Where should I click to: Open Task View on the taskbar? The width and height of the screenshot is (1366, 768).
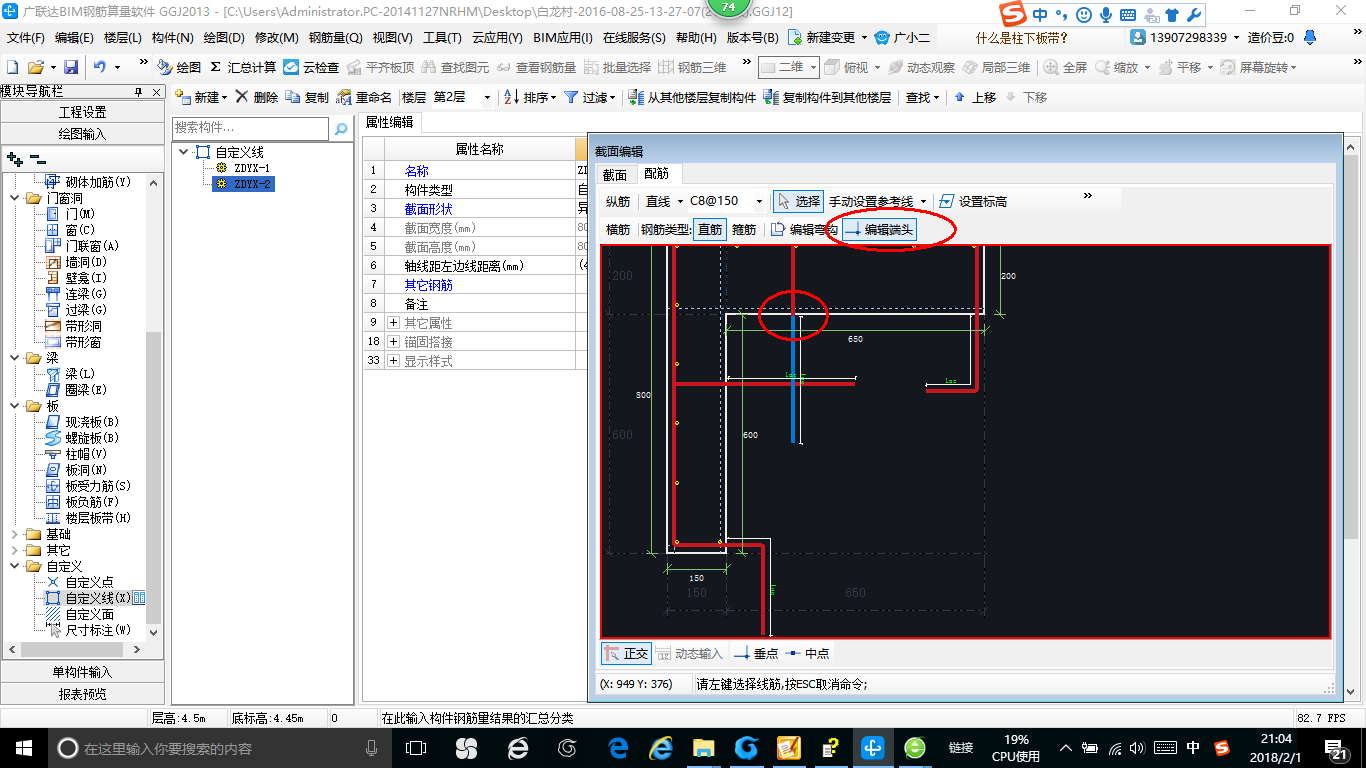click(x=416, y=748)
